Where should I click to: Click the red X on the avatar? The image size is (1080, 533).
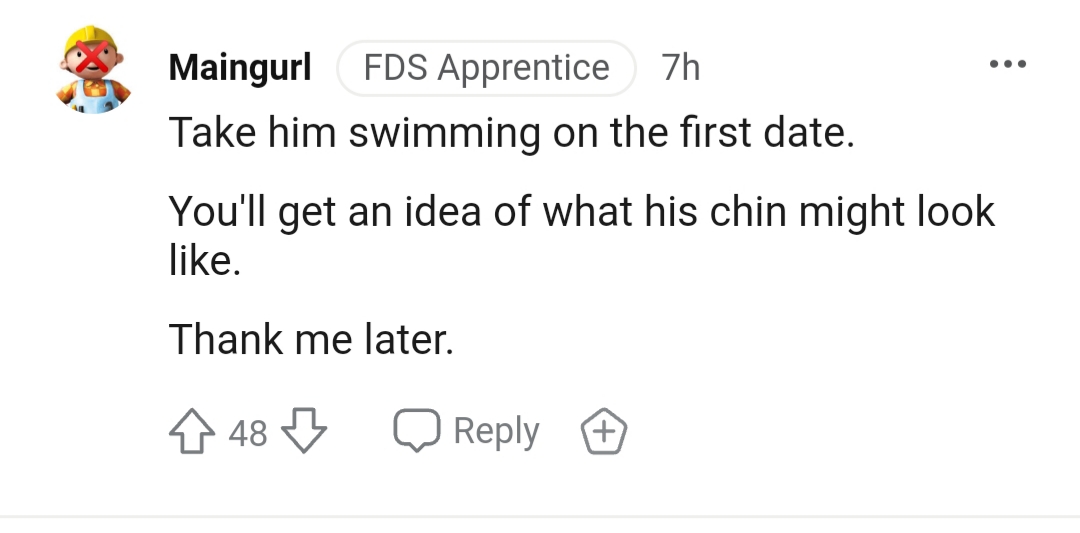[x=92, y=57]
